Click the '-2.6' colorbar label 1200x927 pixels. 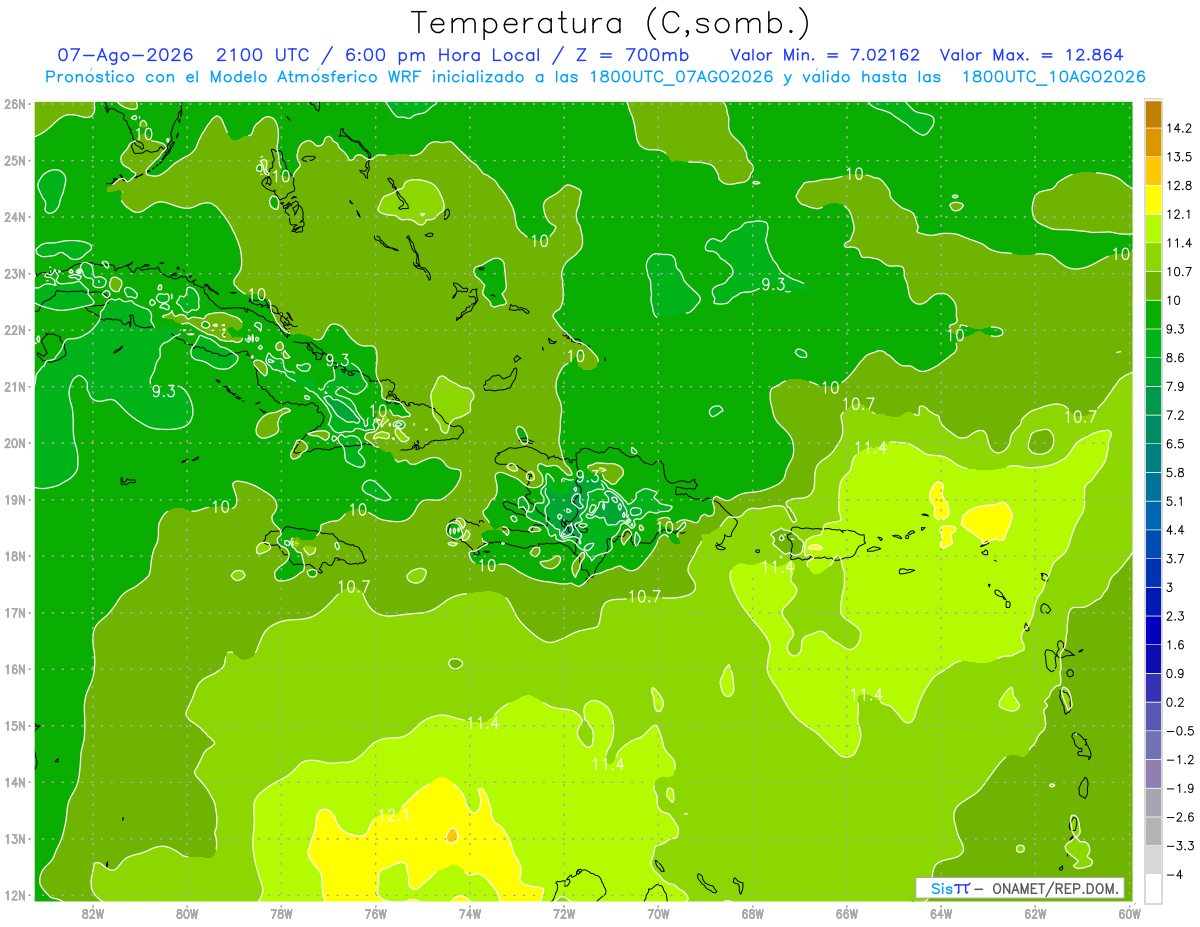(1180, 817)
